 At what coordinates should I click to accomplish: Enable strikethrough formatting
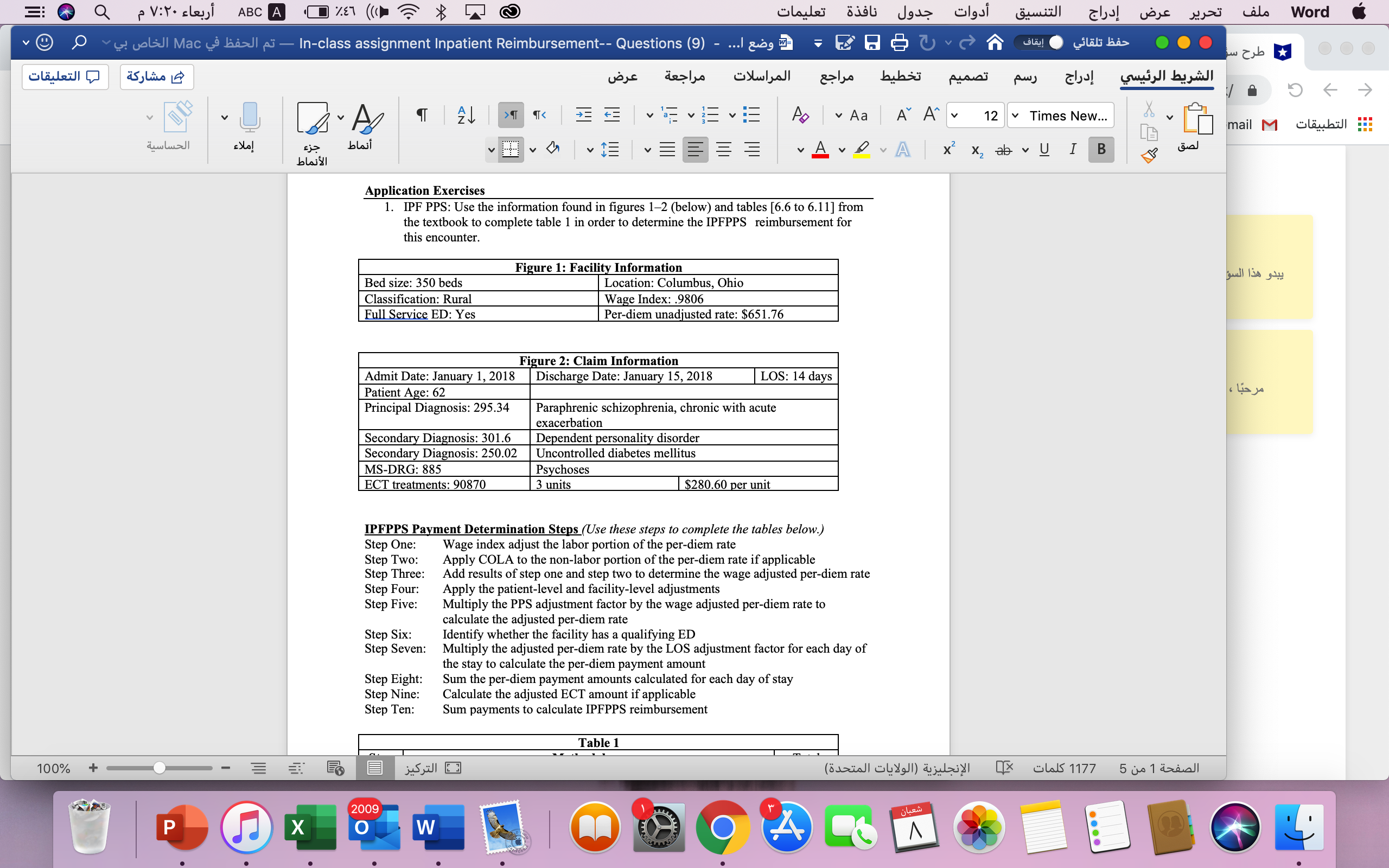click(1003, 150)
